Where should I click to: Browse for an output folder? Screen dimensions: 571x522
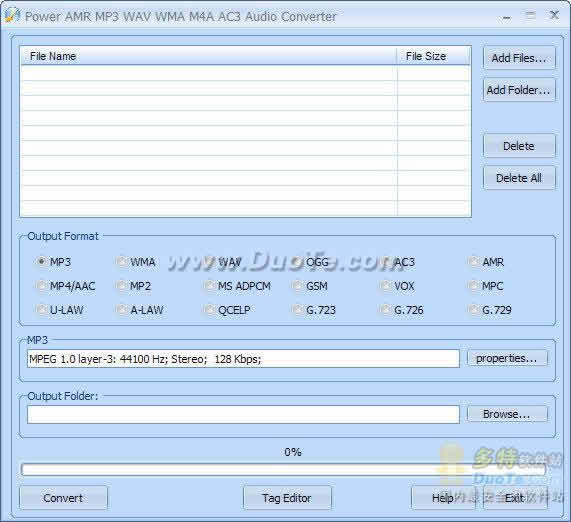point(507,414)
